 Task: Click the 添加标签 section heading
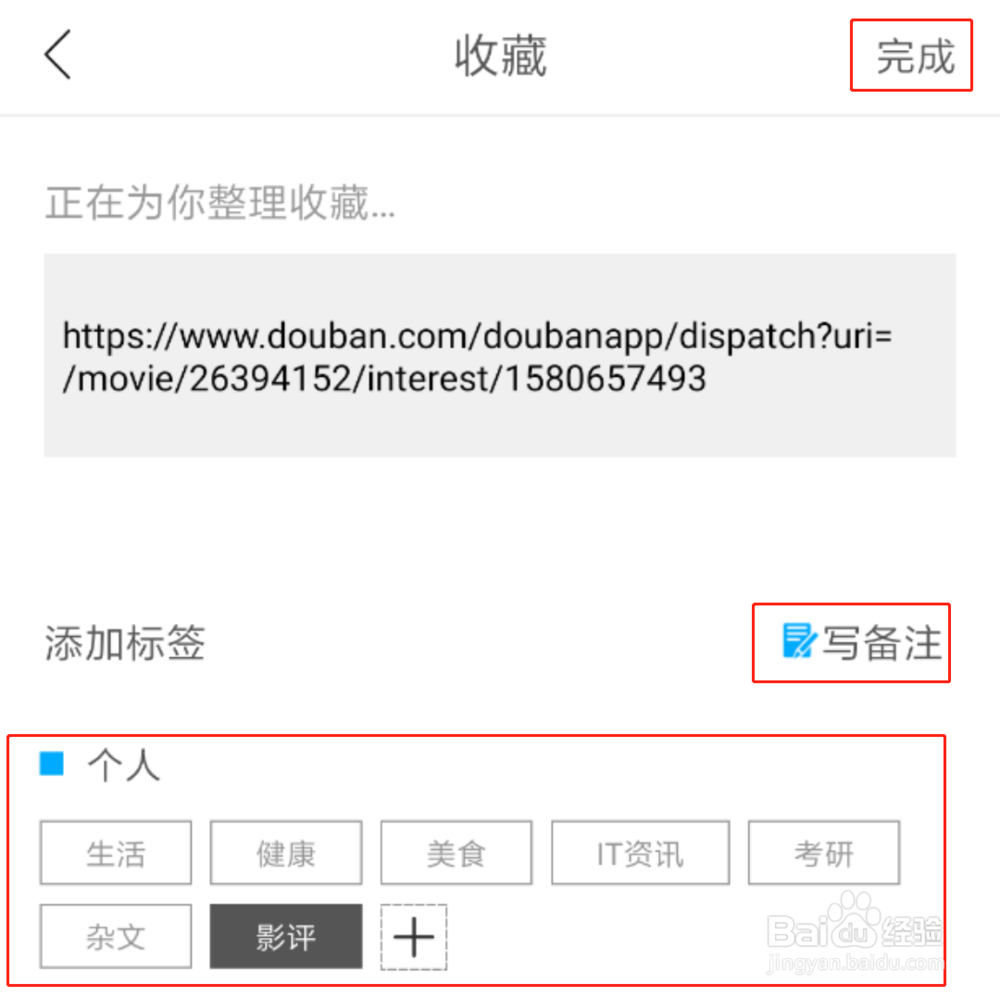(x=125, y=642)
